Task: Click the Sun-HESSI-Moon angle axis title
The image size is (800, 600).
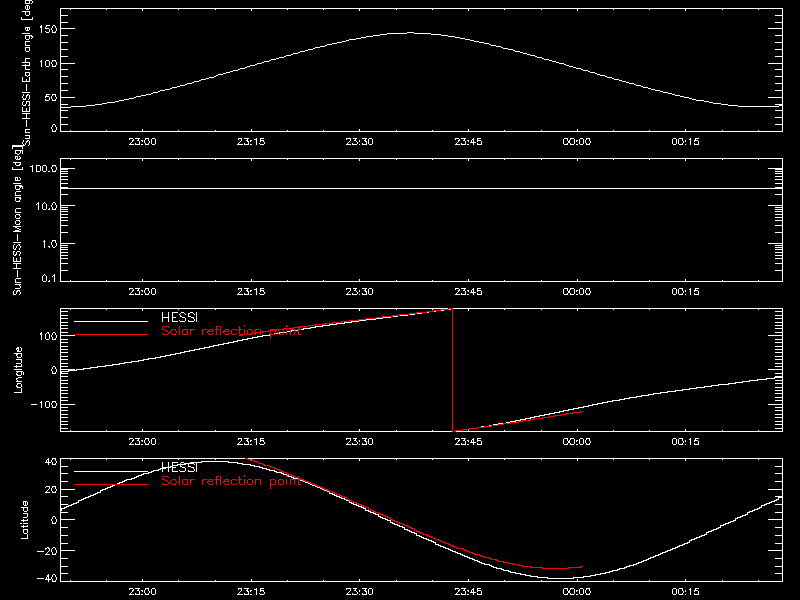Action: tap(17, 220)
